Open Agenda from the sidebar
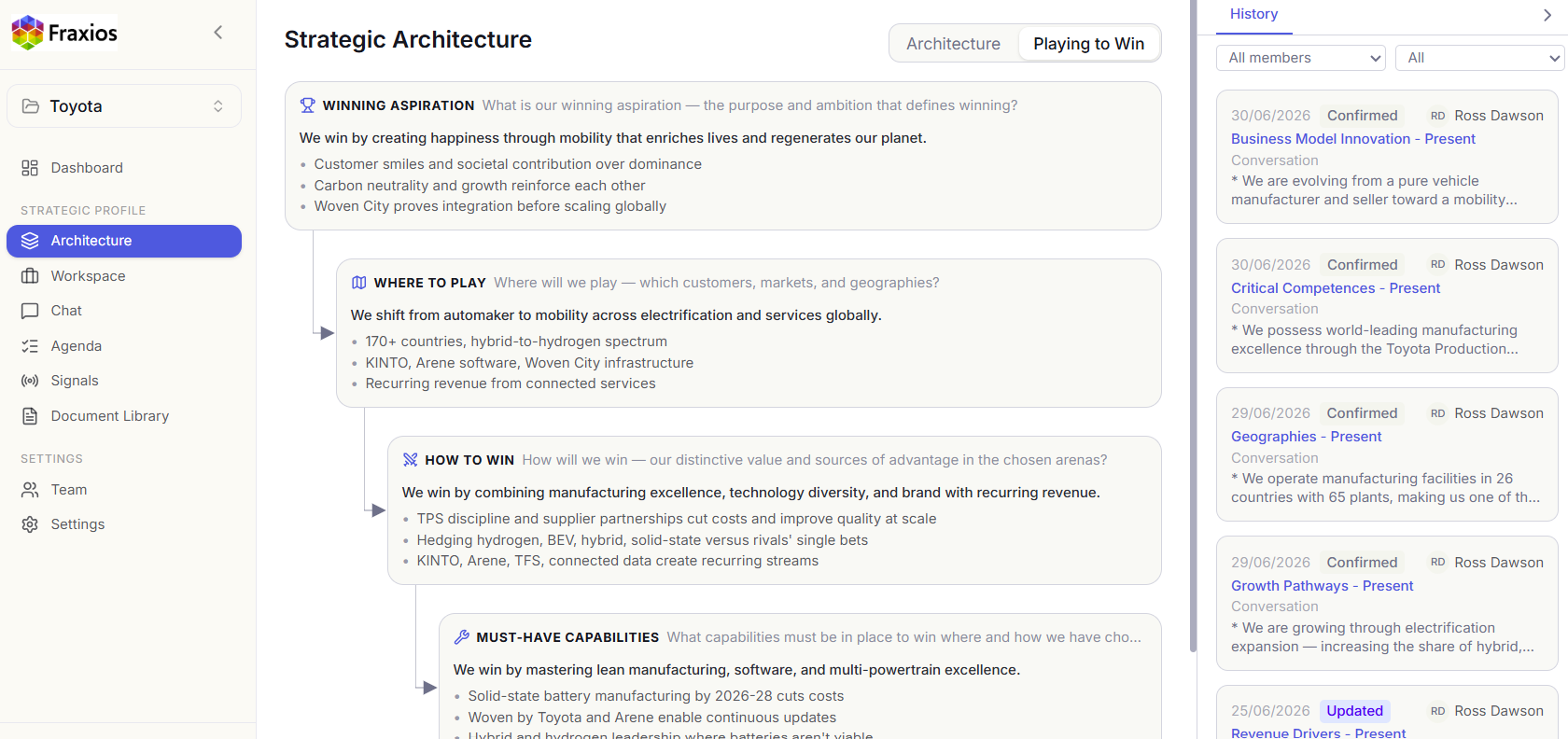This screenshot has width=1568, height=739. pos(124,346)
